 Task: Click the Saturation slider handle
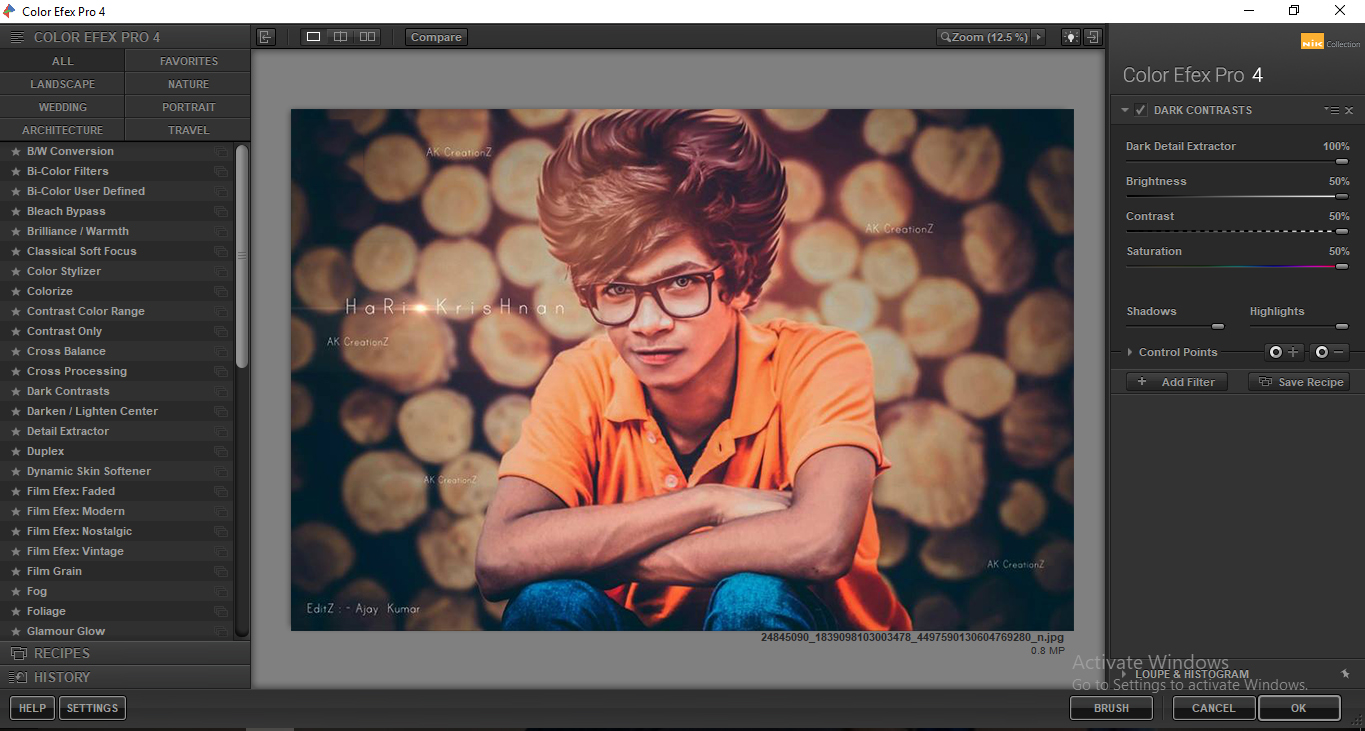pos(1342,266)
